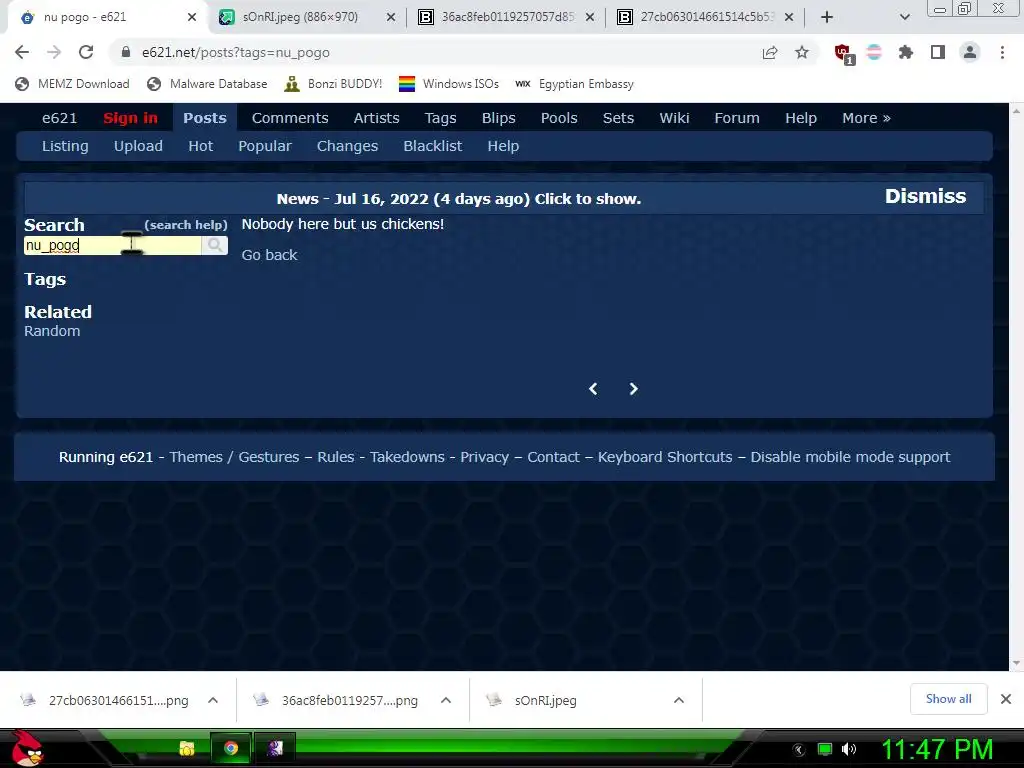
Task: Switch to Chrome in the taskbar
Action: point(231,748)
